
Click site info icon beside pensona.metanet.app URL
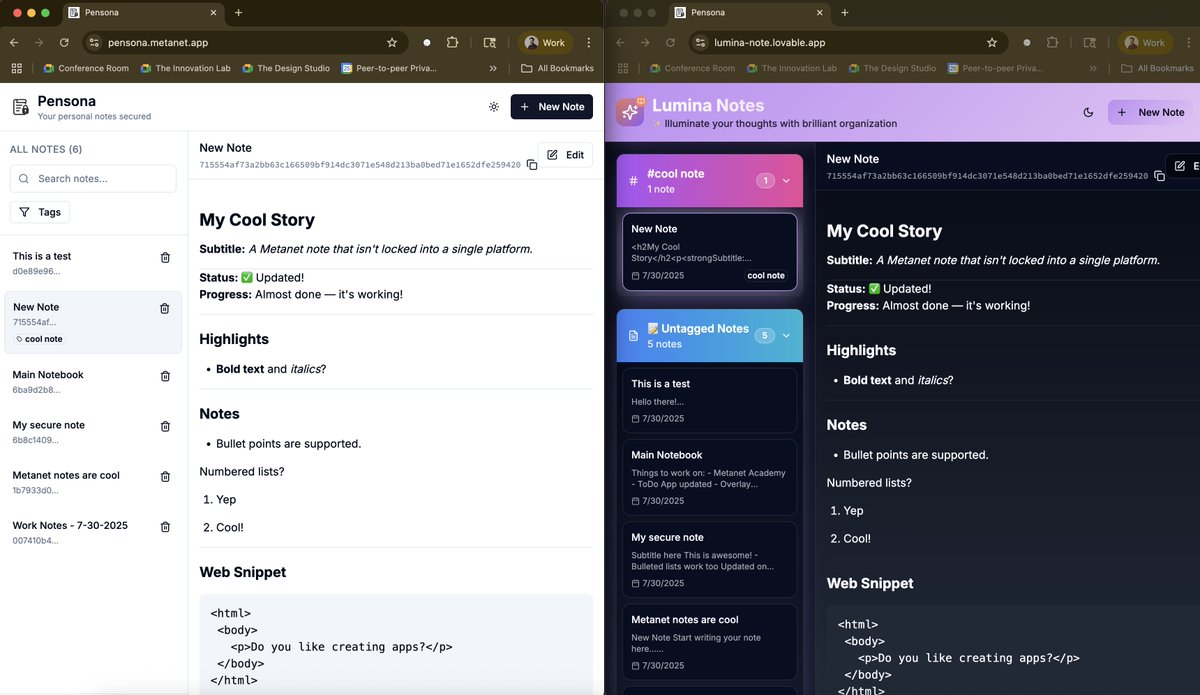coord(94,43)
